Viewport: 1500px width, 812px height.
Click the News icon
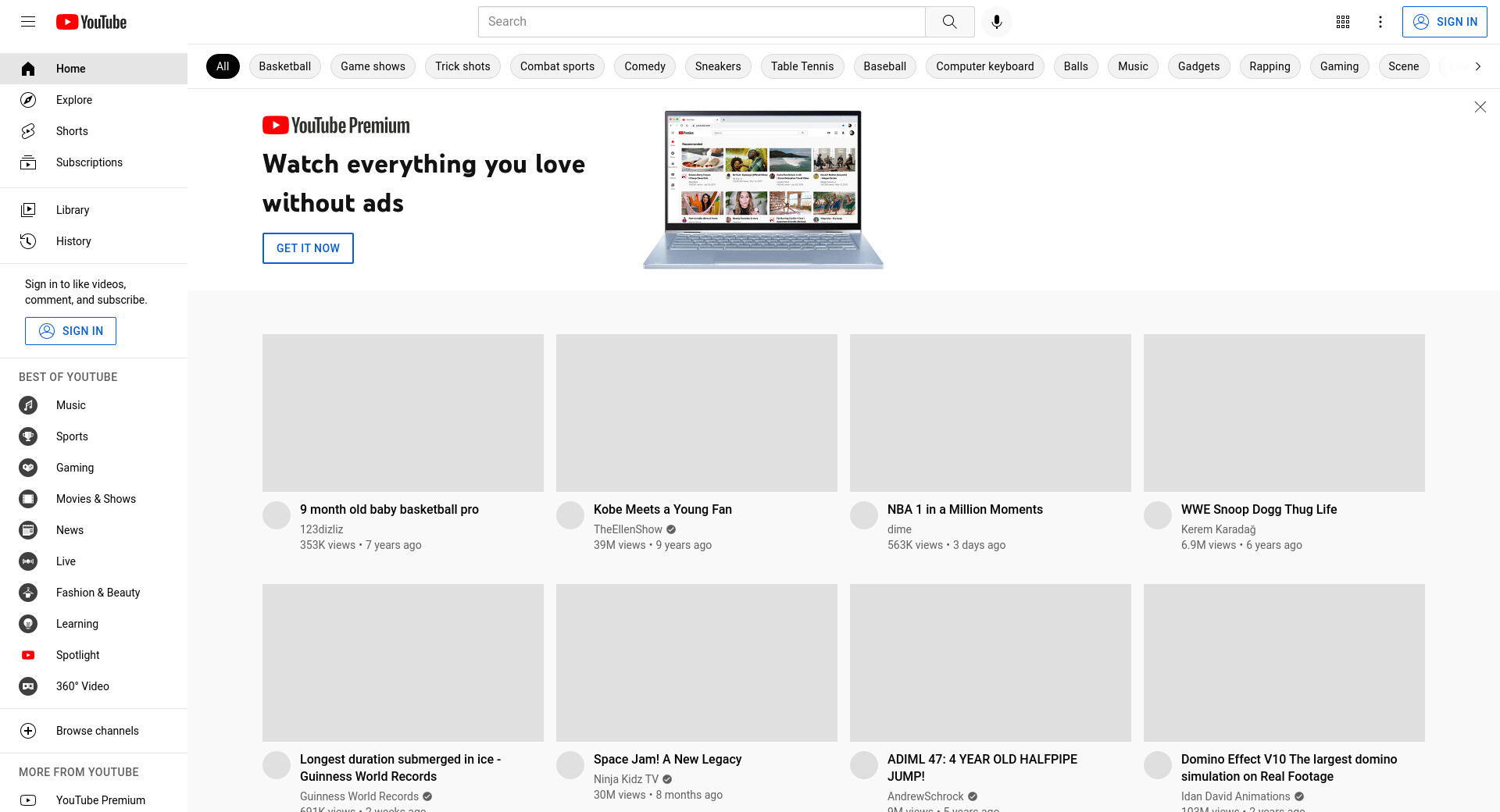point(28,530)
